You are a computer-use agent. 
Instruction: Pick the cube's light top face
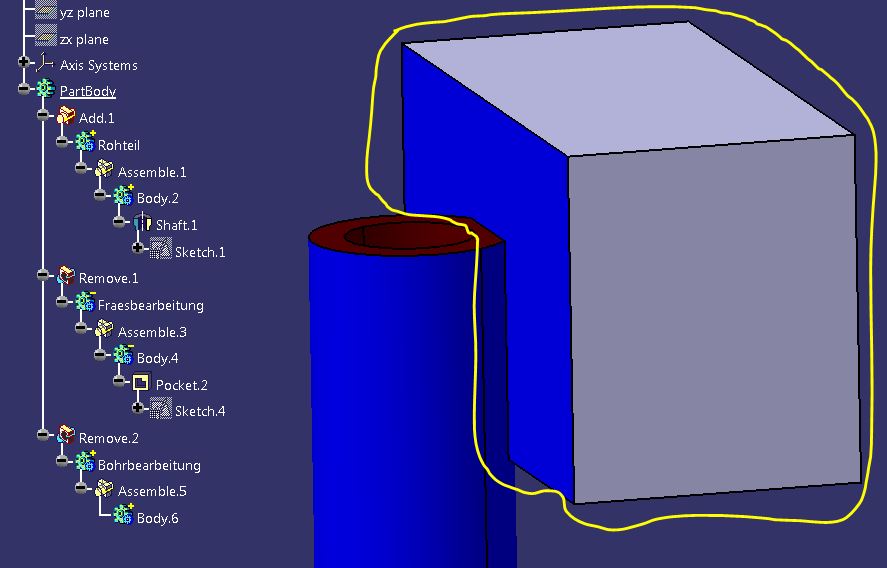(x=628, y=88)
